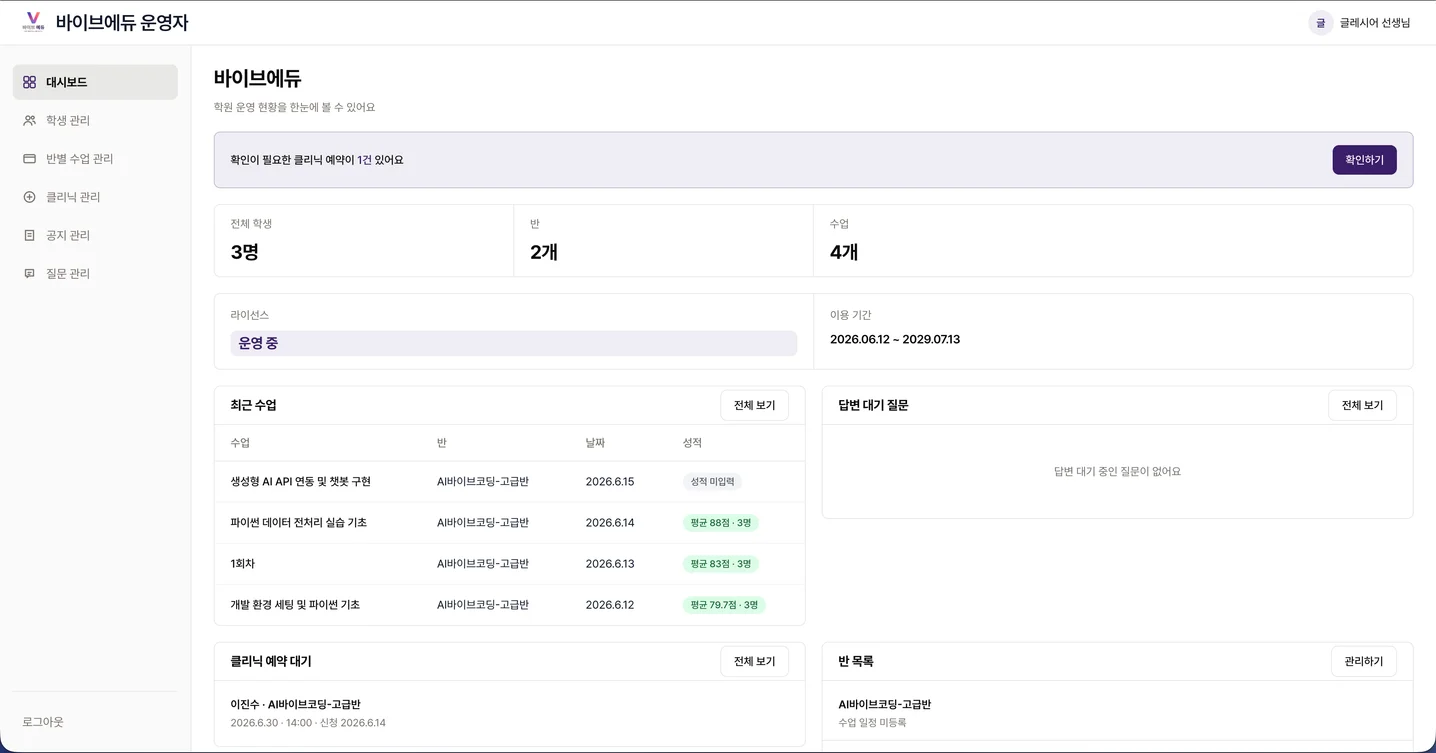Viewport: 1436px width, 753px height.
Task: Click the 대시보드 grid icon
Action: coord(29,82)
